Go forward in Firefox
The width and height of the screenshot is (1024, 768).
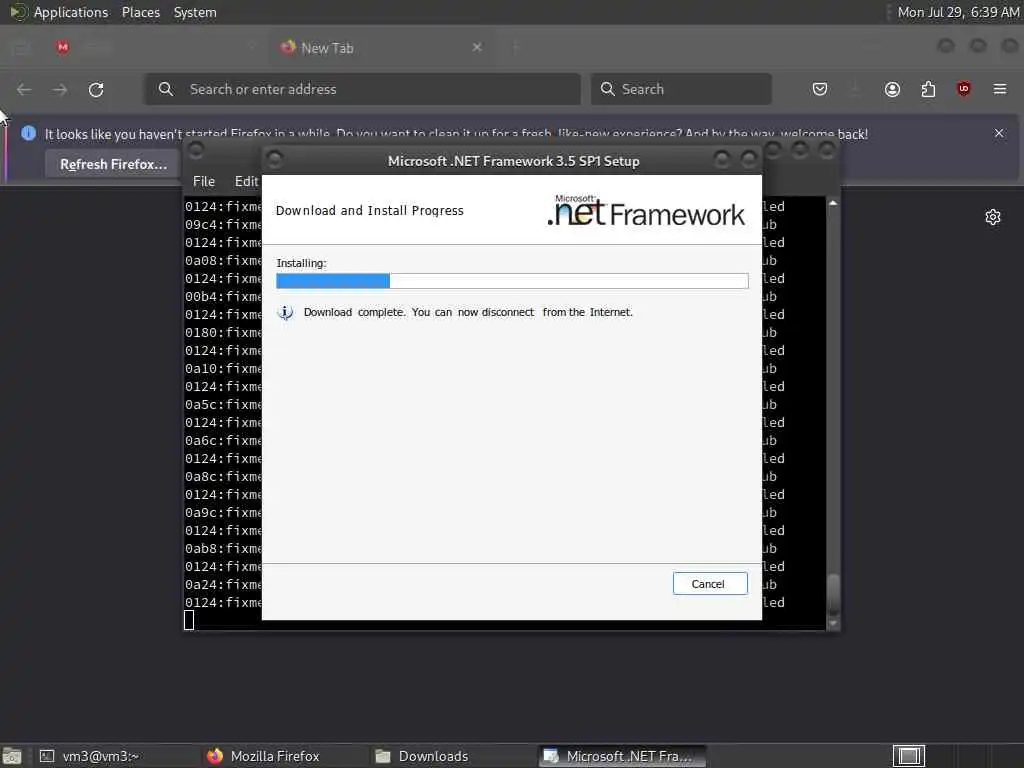pos(60,89)
